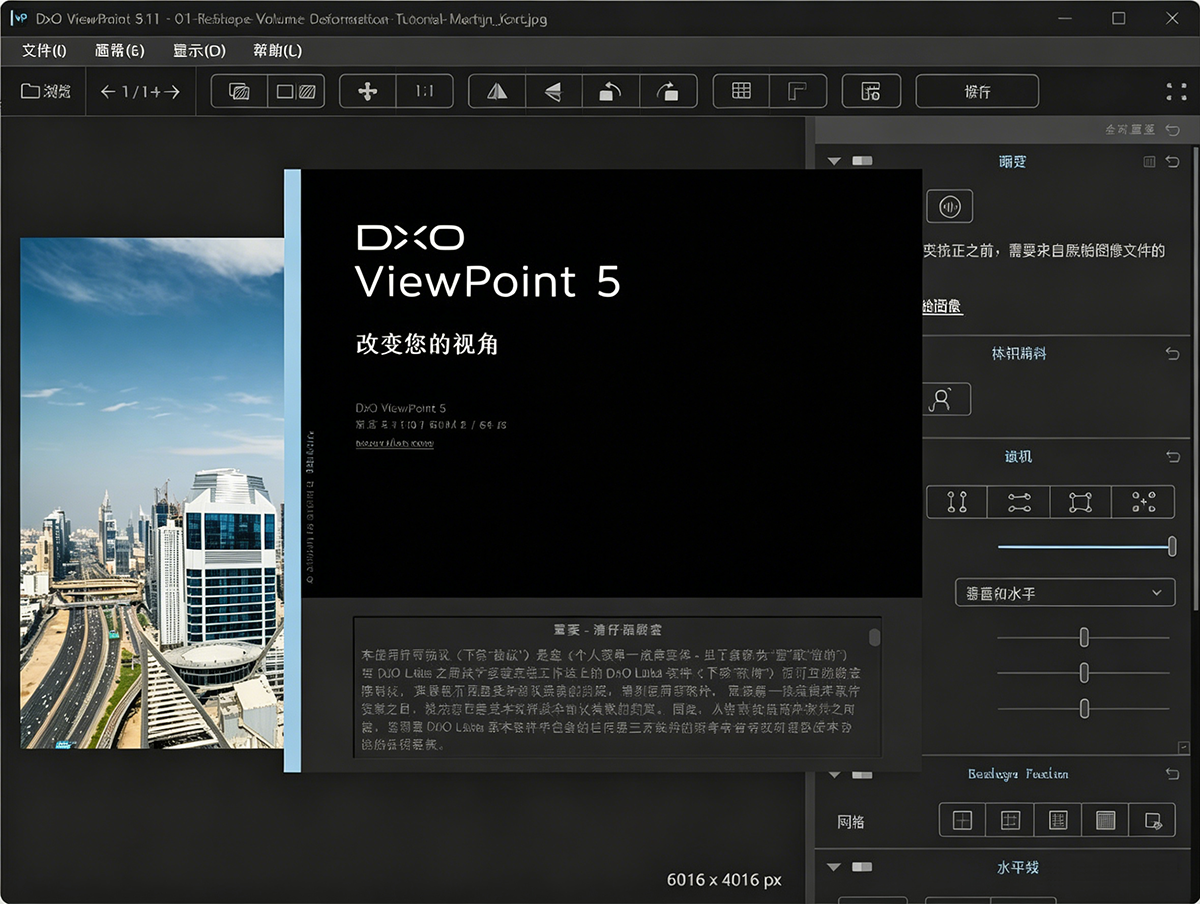The height and width of the screenshot is (904, 1200).
Task: Toggle the first palette on/off switch
Action: tap(862, 161)
